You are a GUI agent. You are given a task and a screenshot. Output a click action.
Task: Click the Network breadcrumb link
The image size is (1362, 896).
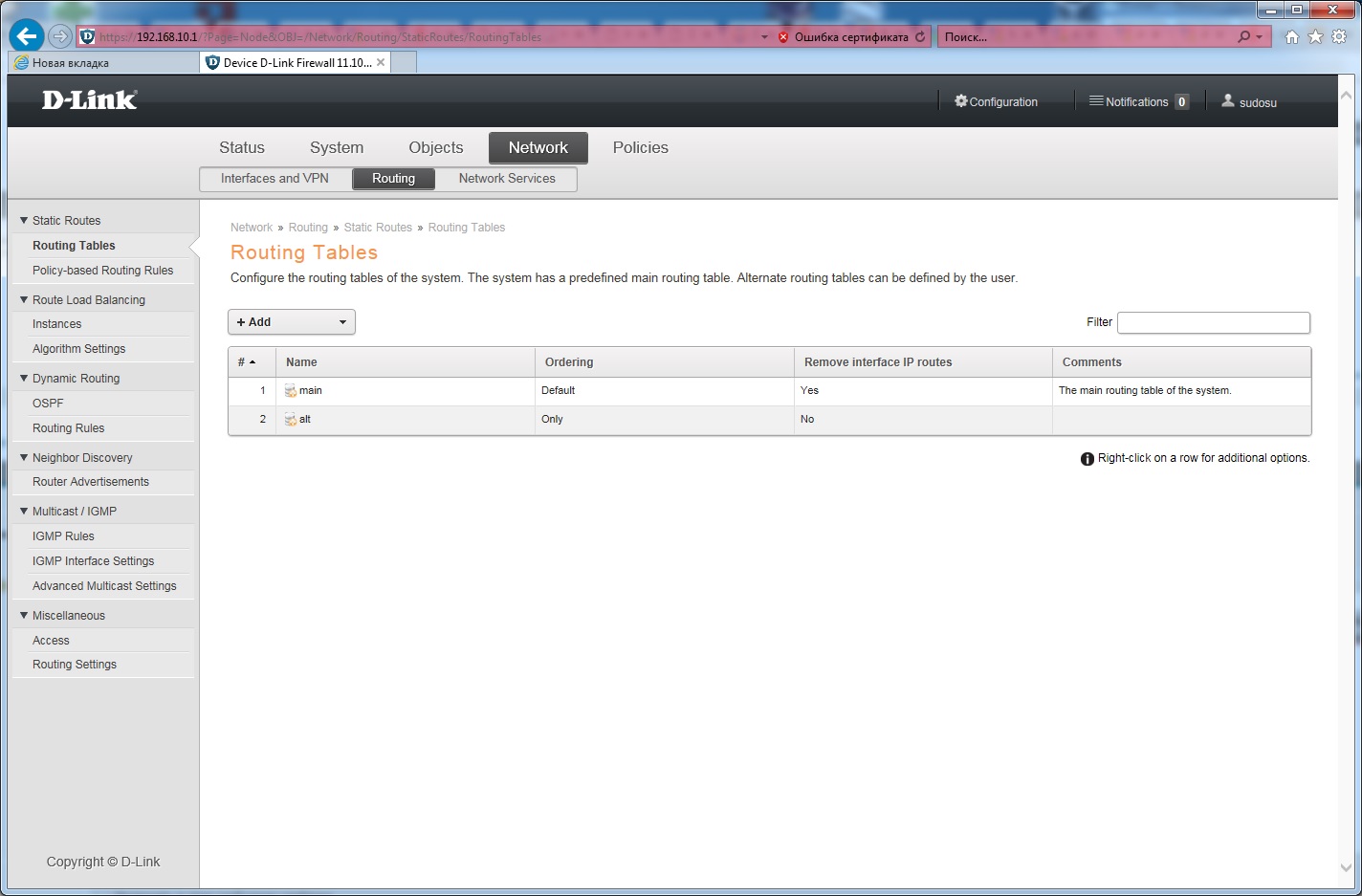(252, 228)
